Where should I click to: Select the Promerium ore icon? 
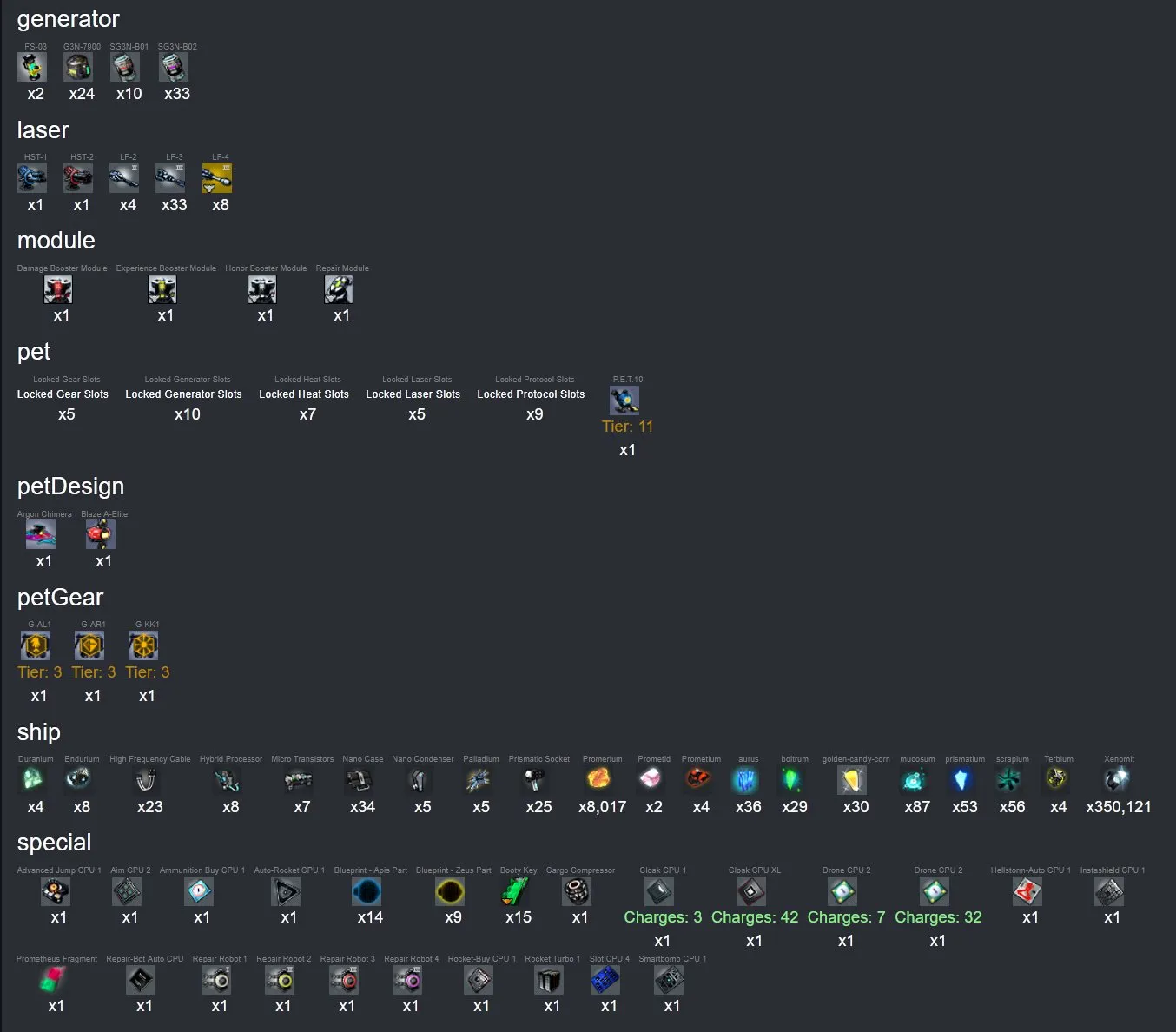(599, 780)
